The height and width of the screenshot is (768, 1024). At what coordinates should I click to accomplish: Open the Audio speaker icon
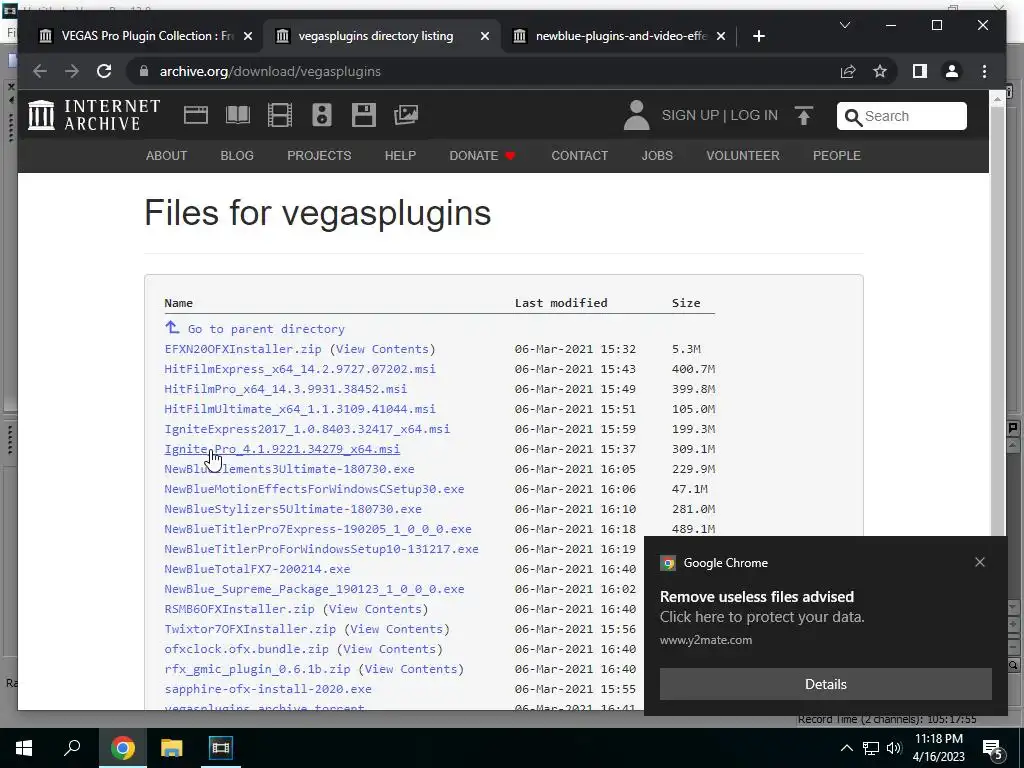(x=322, y=115)
